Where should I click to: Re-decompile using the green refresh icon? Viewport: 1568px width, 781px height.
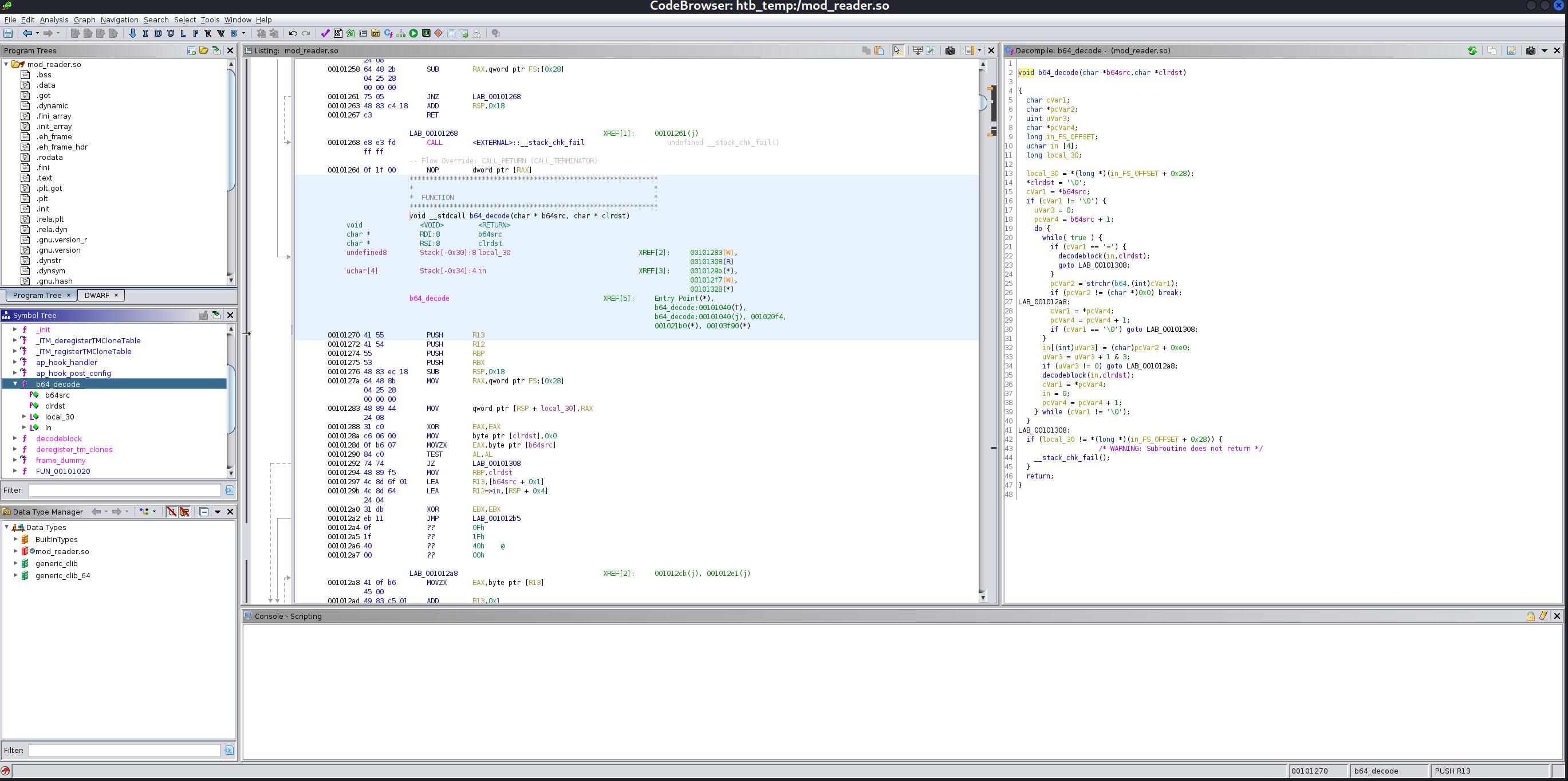pos(1472,50)
